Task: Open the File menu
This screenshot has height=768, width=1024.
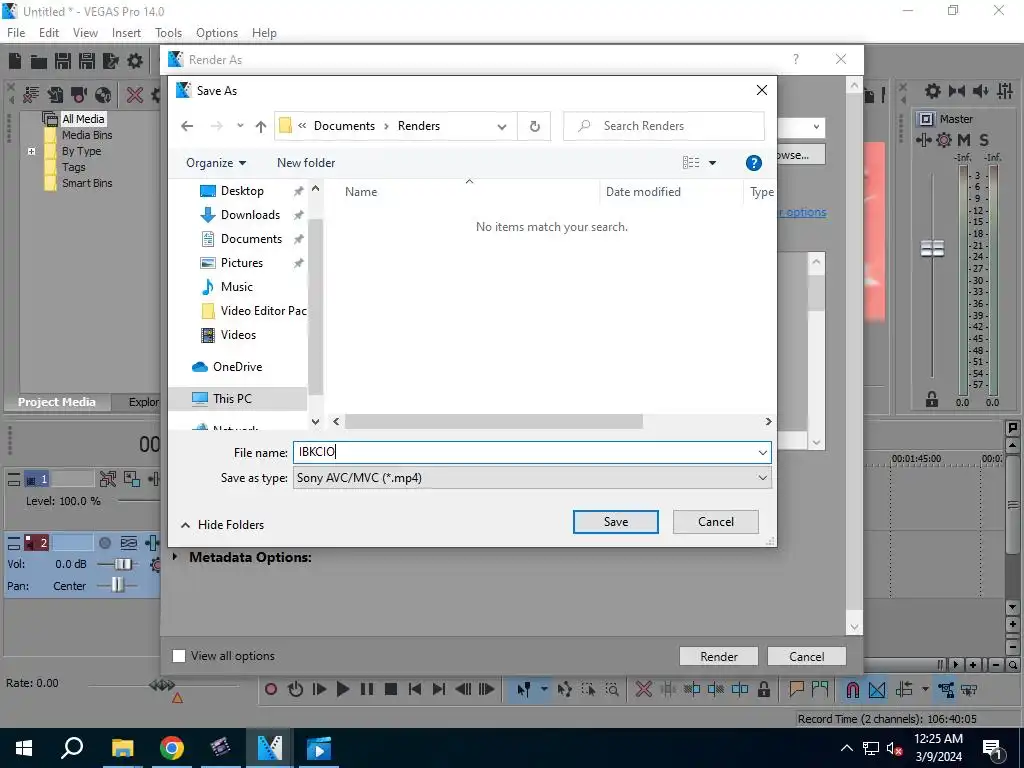Action: (16, 33)
